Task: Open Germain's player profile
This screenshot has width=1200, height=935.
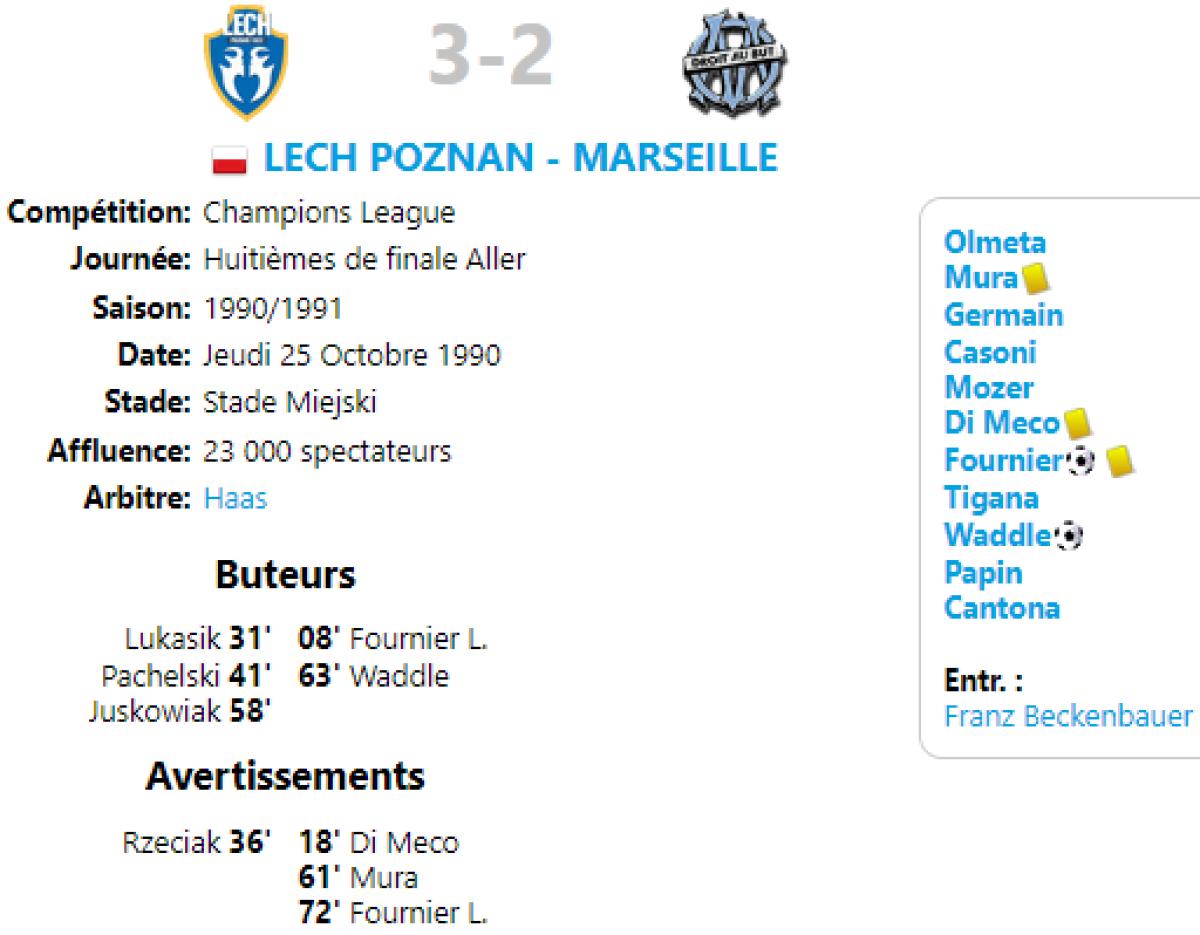Action: click(x=1003, y=315)
